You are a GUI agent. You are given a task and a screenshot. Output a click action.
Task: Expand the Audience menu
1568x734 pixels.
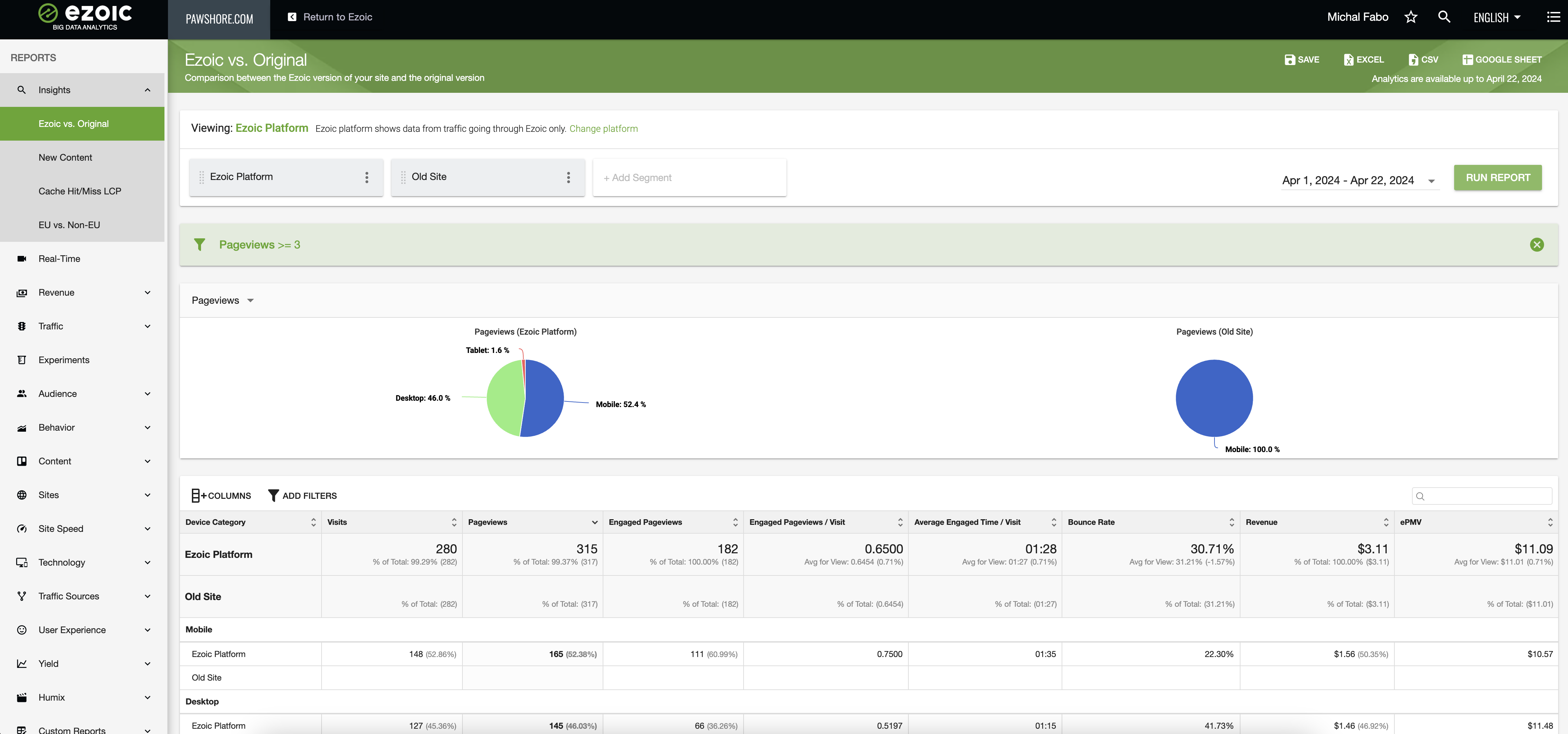point(147,393)
